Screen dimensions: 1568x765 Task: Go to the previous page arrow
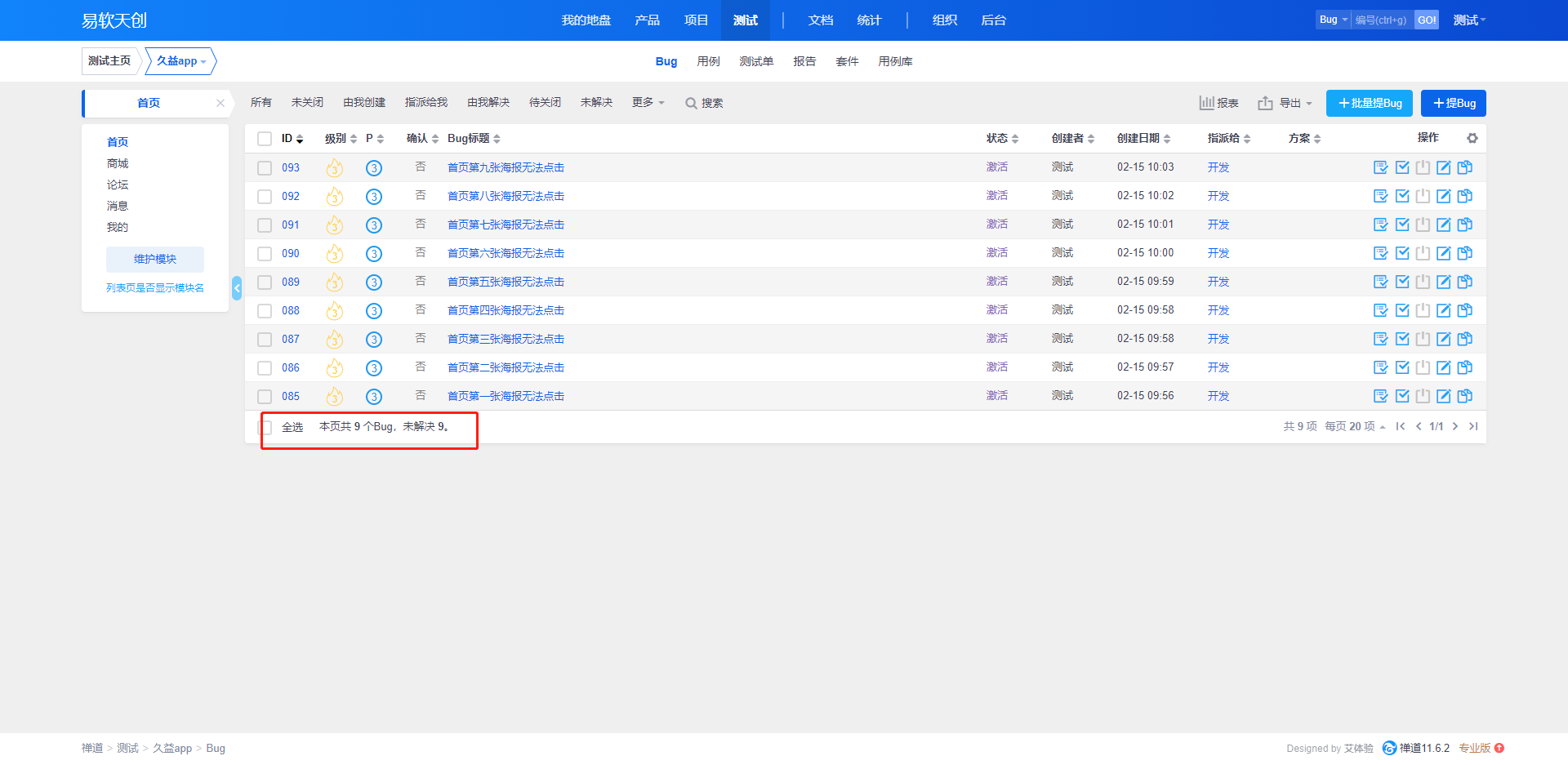click(1419, 426)
